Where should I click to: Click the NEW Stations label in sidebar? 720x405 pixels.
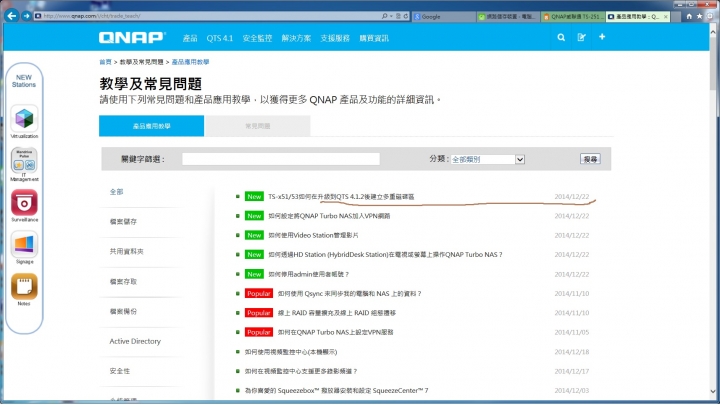pos(24,81)
